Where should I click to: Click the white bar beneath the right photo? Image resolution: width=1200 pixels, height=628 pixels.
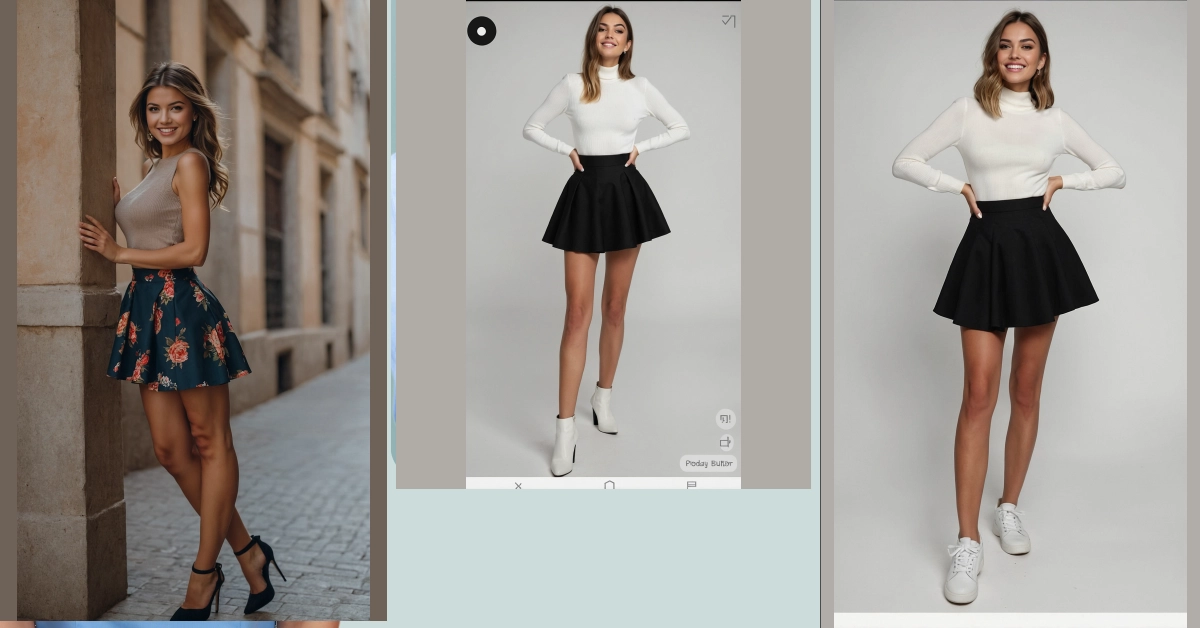1010,620
